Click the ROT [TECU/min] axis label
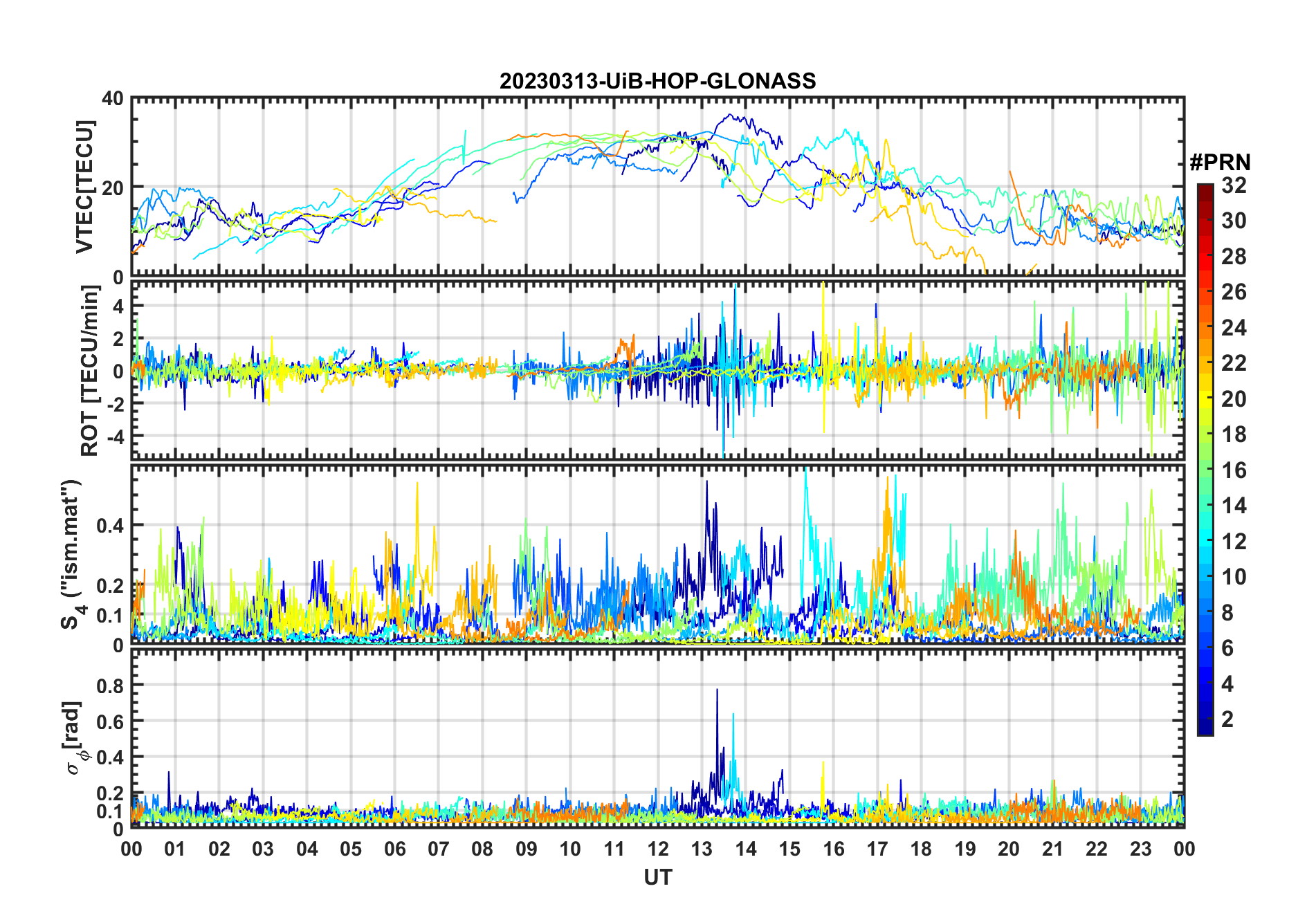The width and height of the screenshot is (1316, 920). [90, 371]
